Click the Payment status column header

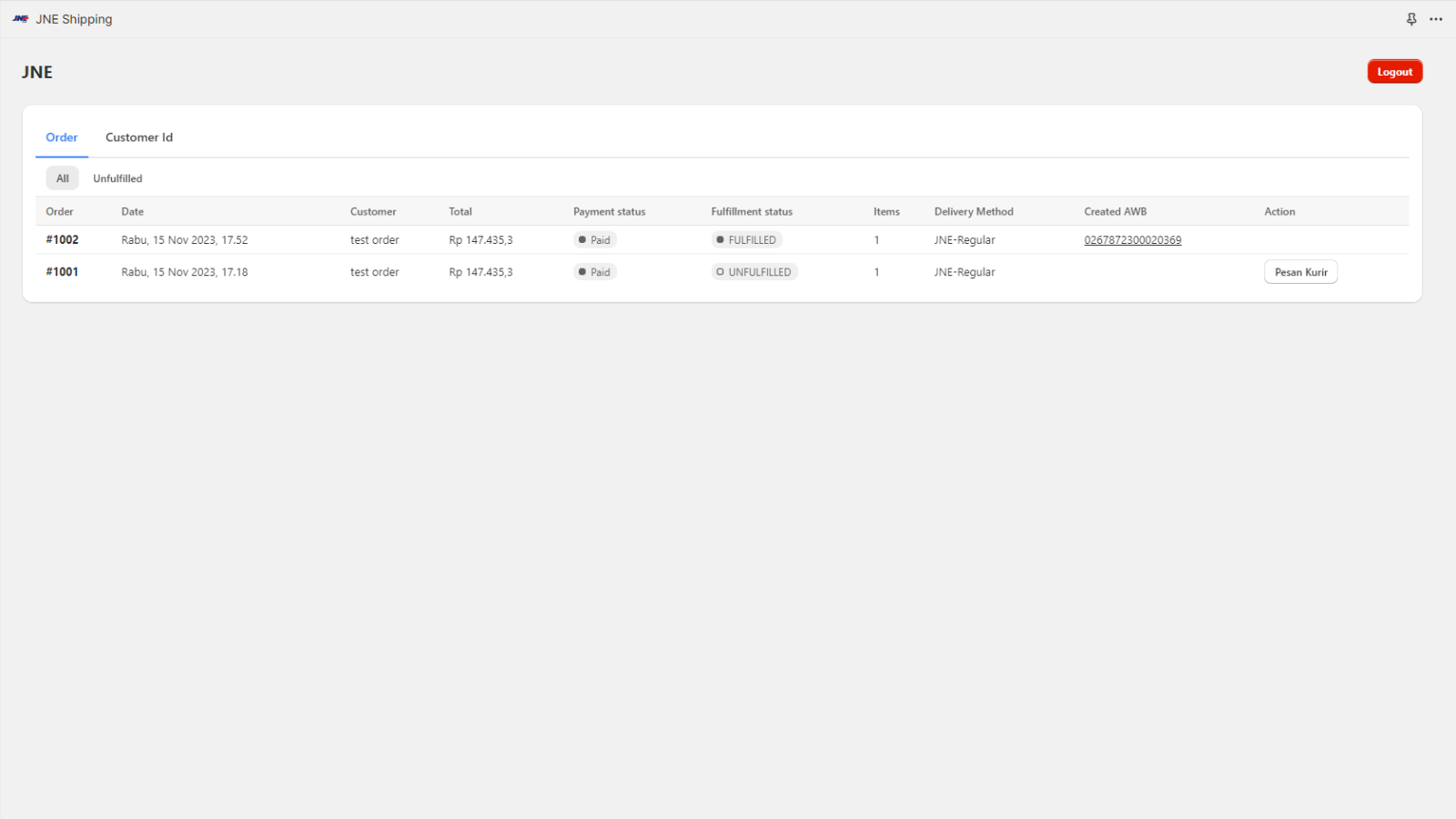point(609,212)
